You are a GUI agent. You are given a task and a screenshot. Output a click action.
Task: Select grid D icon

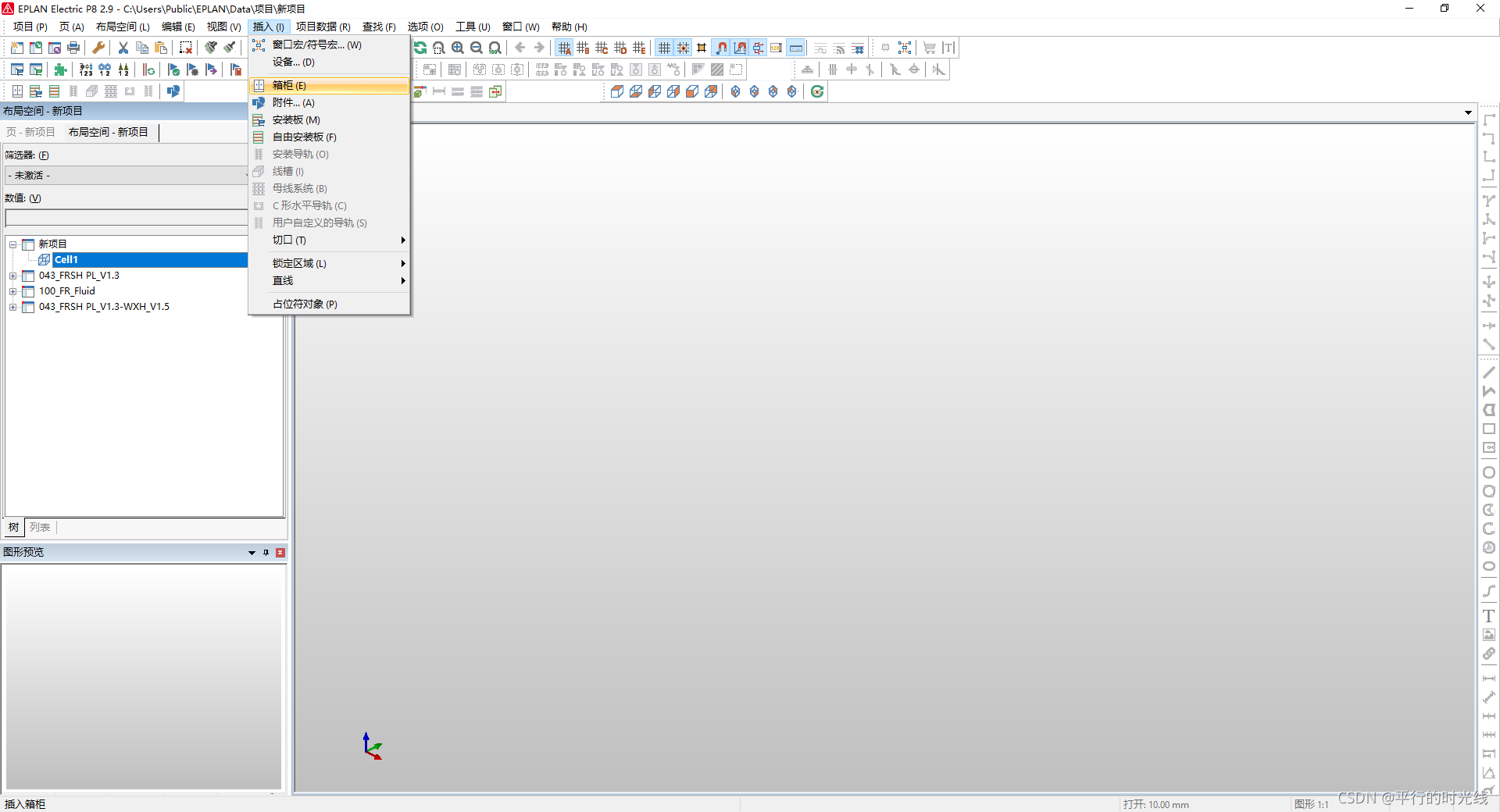(x=620, y=48)
